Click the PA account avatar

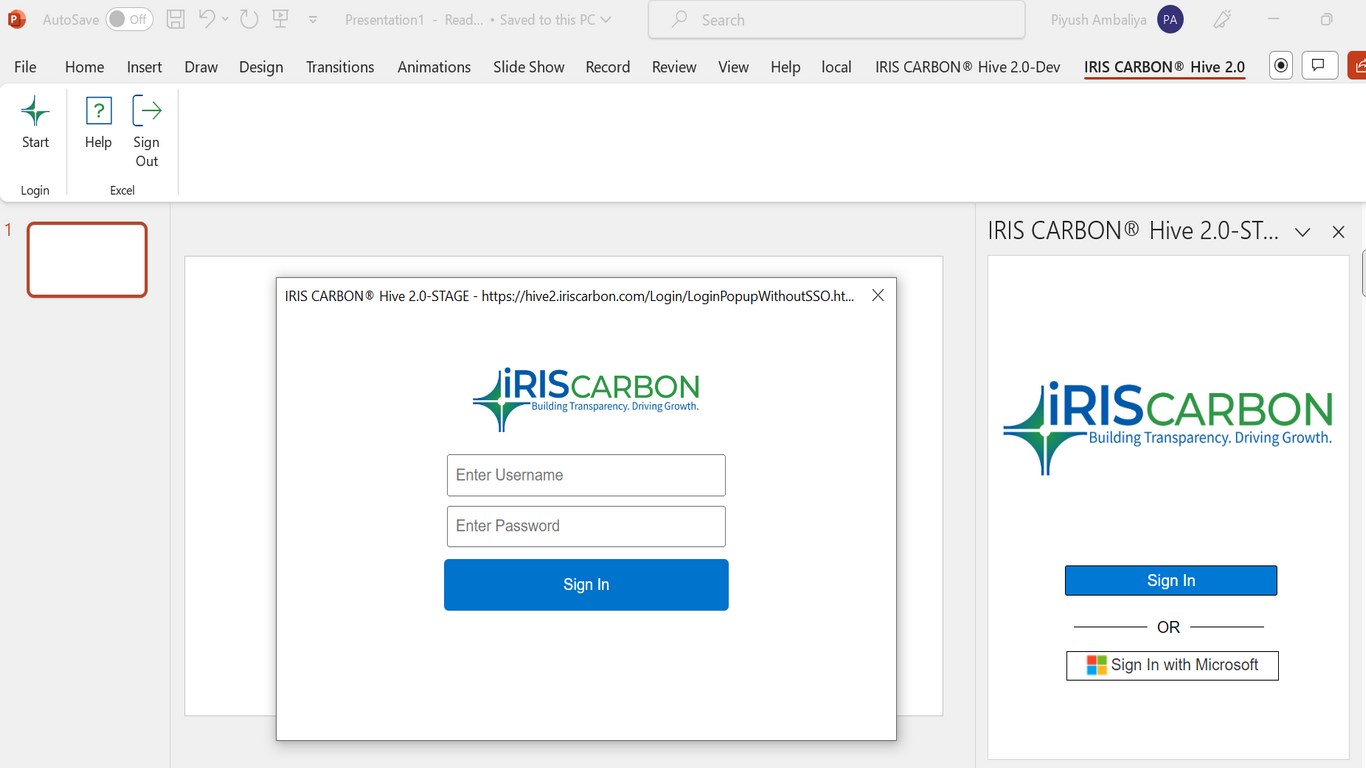coord(1170,19)
